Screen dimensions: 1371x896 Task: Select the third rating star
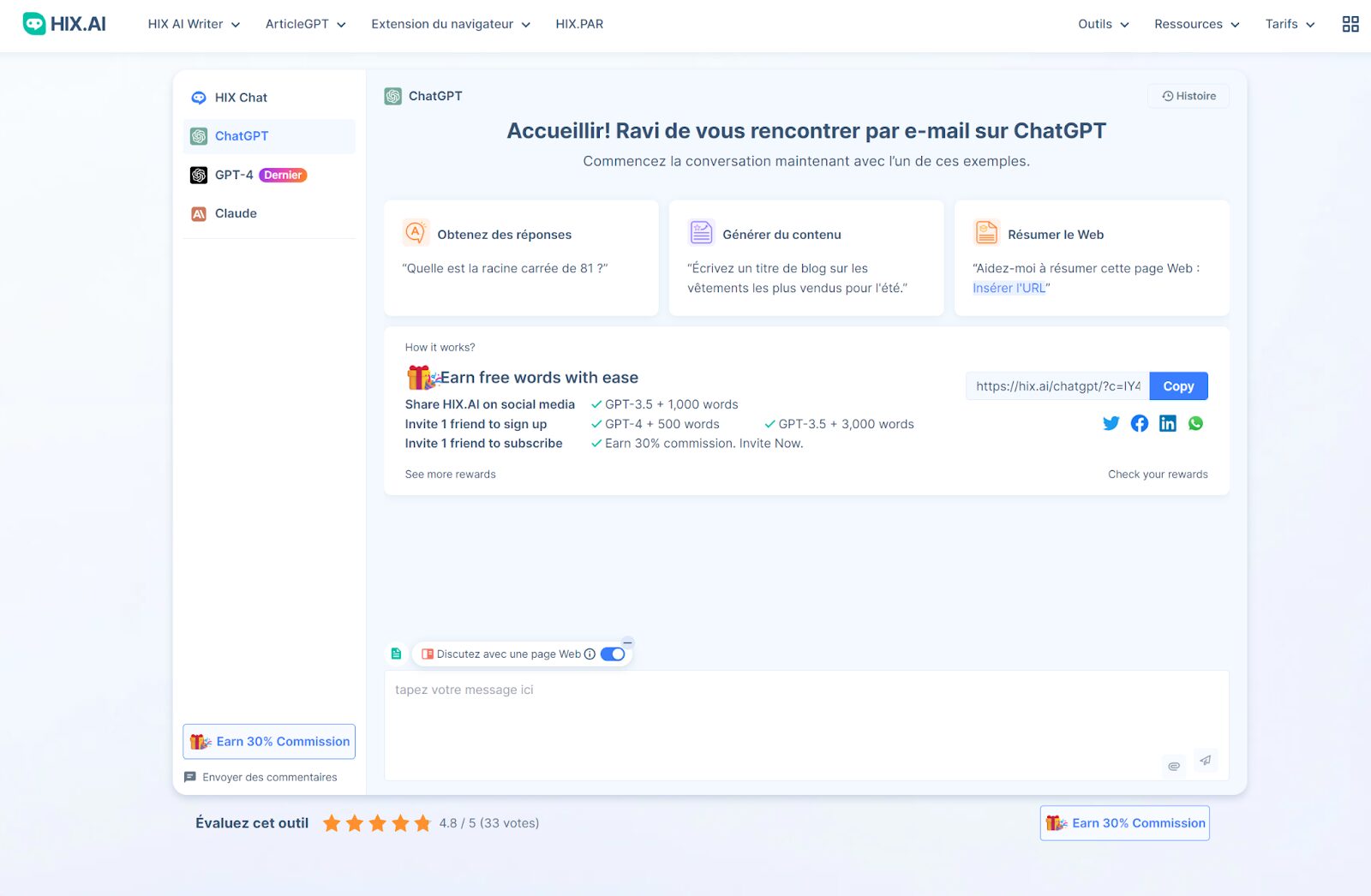click(377, 823)
